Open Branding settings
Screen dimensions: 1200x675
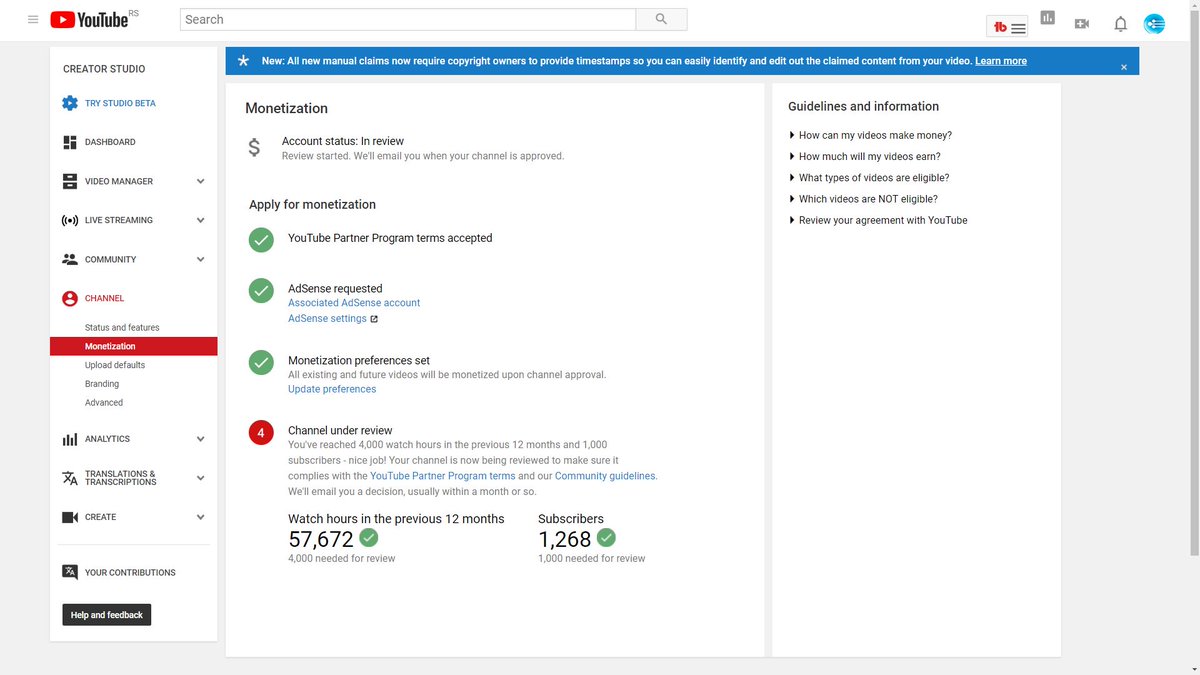pos(102,384)
